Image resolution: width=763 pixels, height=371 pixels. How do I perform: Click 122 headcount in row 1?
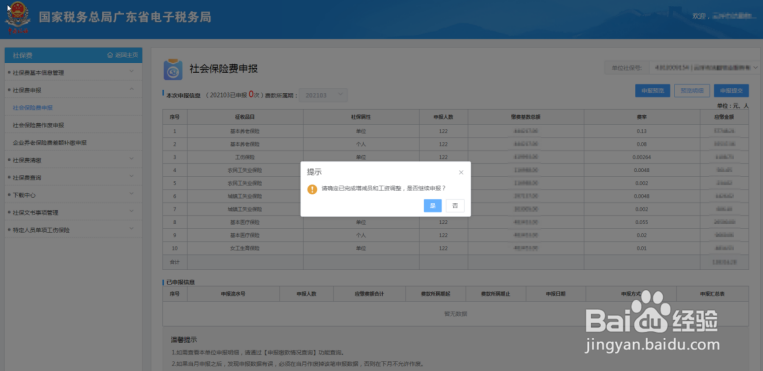443,131
